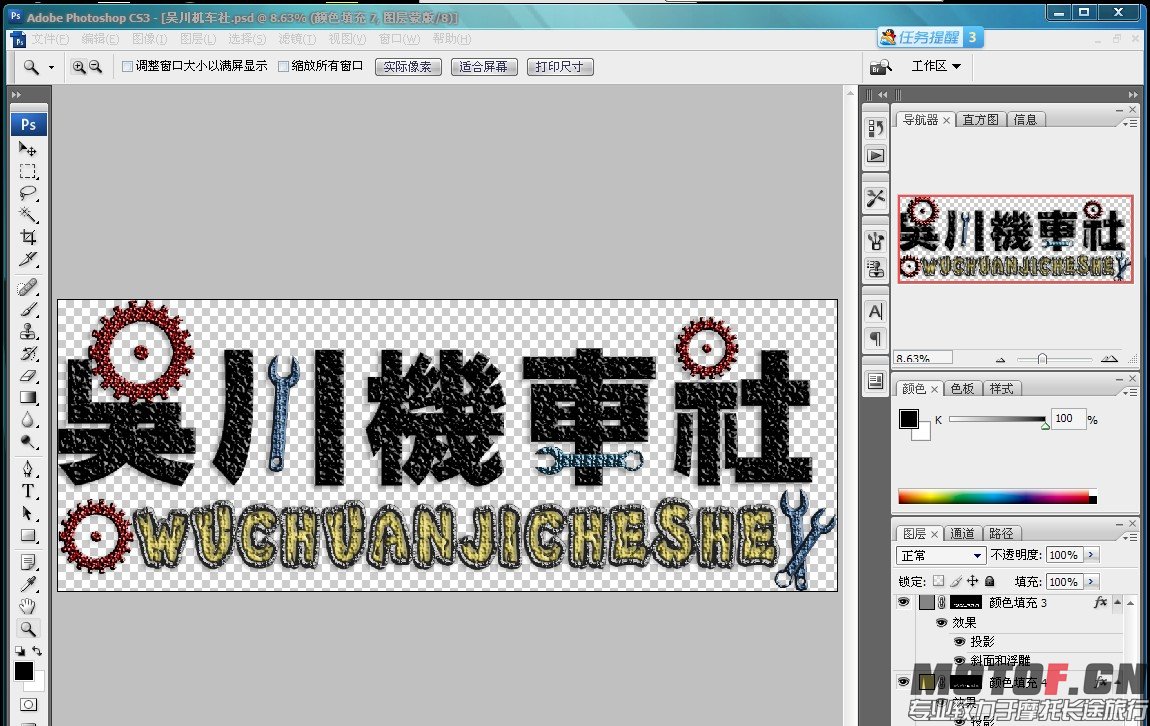Select the Horizontal Type tool
Image resolution: width=1150 pixels, height=726 pixels.
(x=28, y=491)
